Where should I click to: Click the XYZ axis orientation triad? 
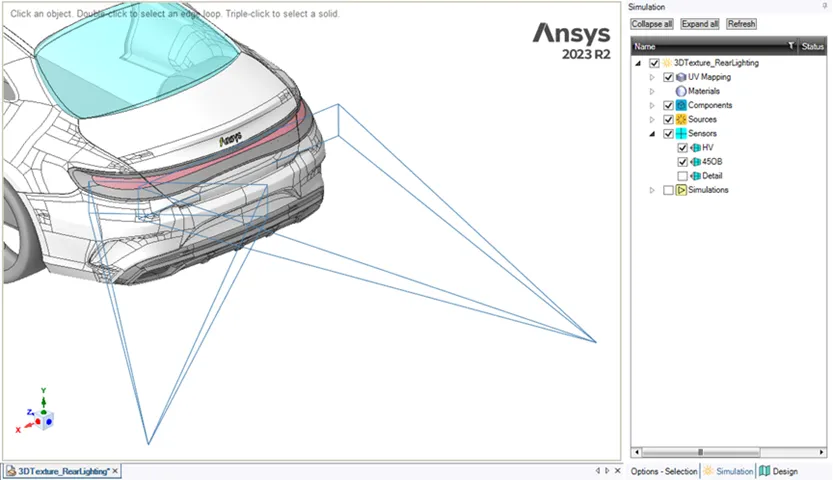tap(38, 411)
